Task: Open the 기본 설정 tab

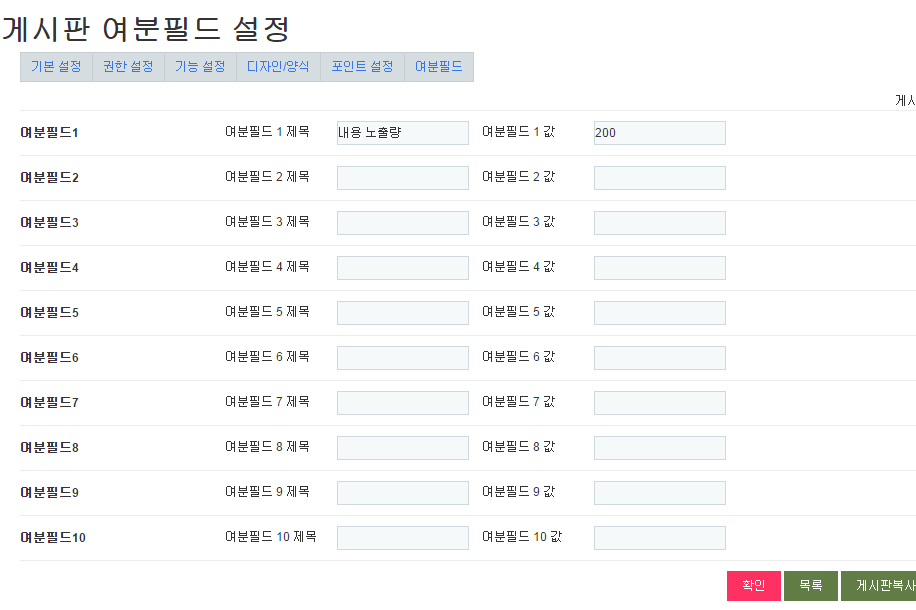Action: tap(56, 67)
